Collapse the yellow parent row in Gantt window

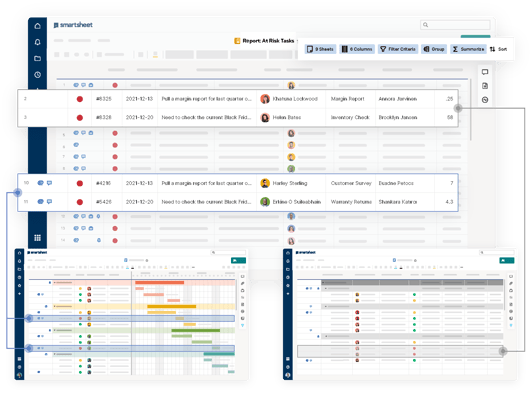55,306
